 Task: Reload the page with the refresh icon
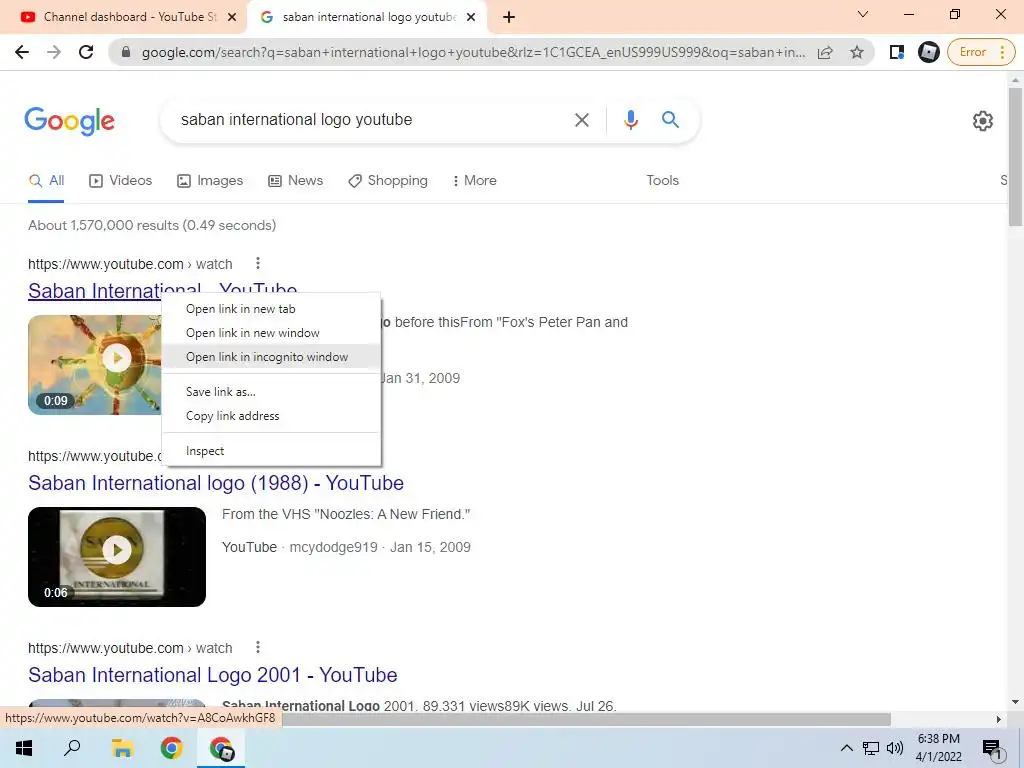86,52
